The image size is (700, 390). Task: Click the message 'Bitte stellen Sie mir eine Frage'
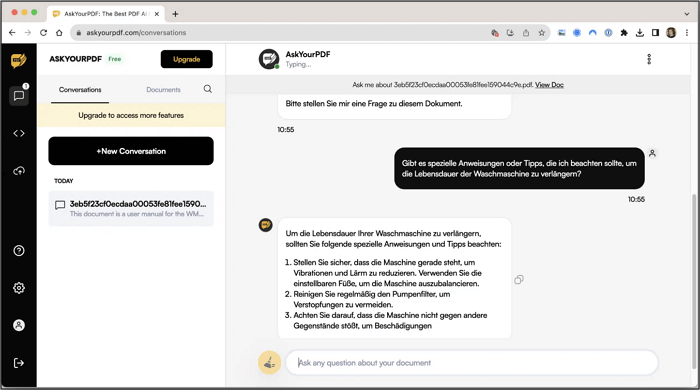click(x=374, y=104)
